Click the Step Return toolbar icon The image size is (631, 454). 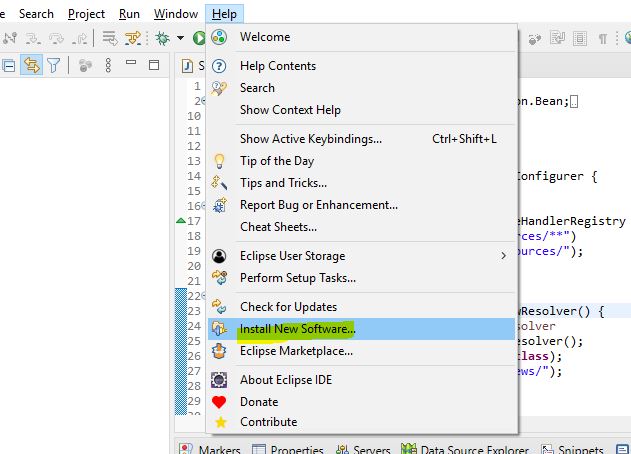[x=80, y=38]
